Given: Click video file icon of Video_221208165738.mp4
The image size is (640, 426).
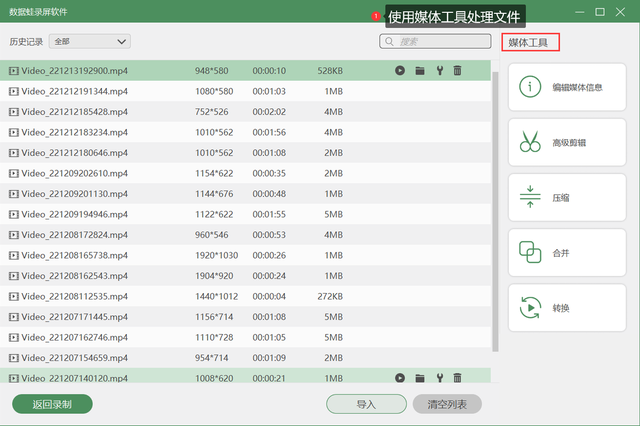Looking at the screenshot, I should (14, 255).
